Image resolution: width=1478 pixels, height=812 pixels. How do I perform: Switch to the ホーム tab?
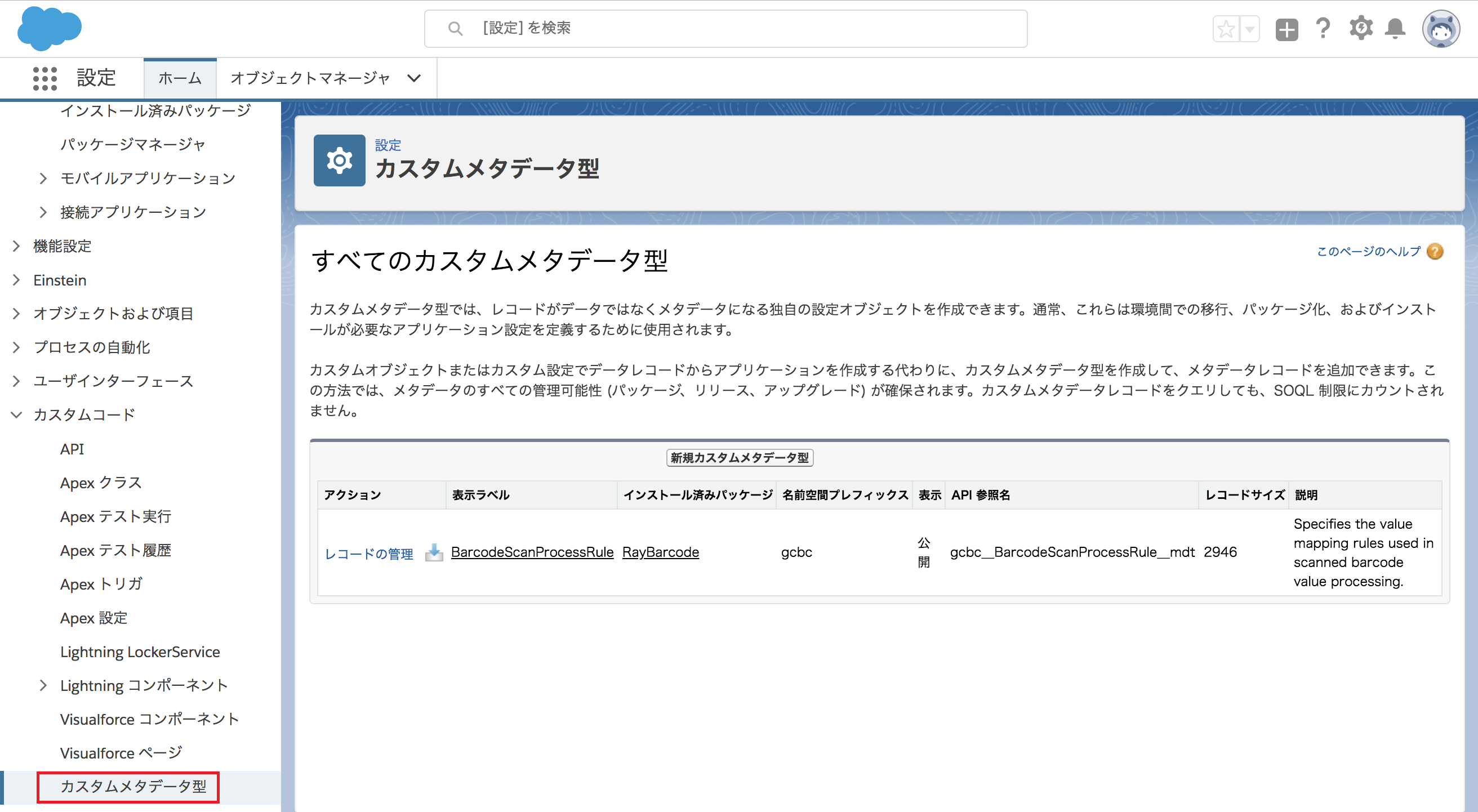180,78
